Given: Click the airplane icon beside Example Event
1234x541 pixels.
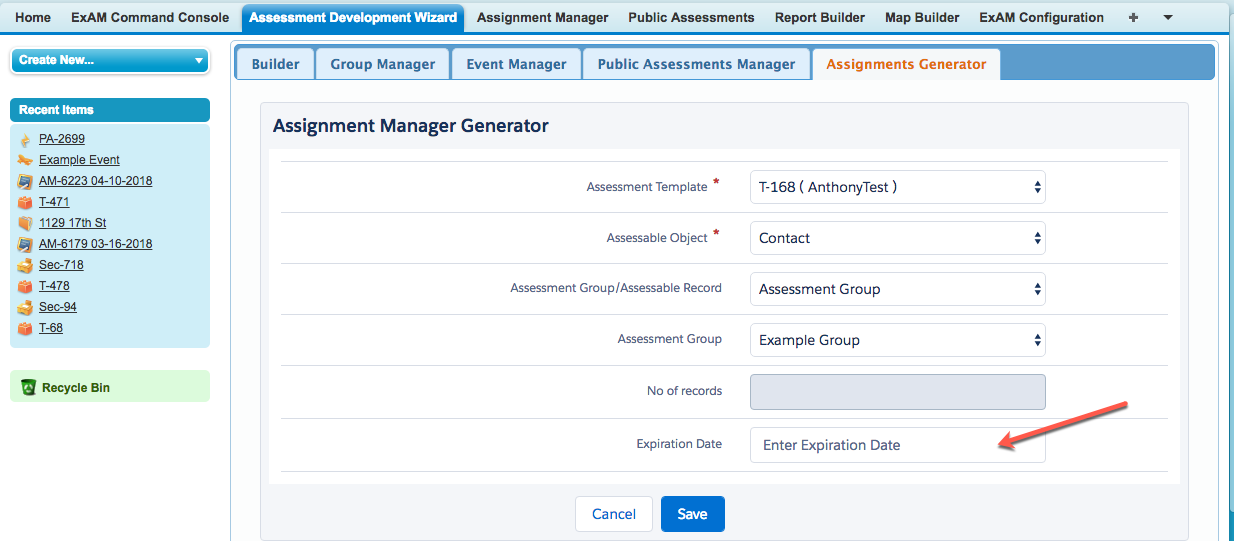Looking at the screenshot, I should 25,160.
